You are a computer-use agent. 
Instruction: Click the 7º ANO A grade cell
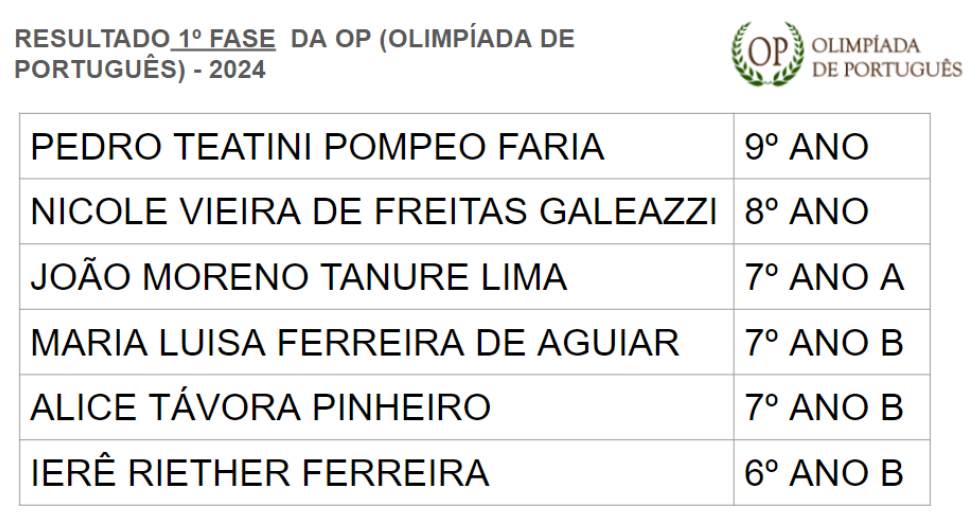coord(832,277)
